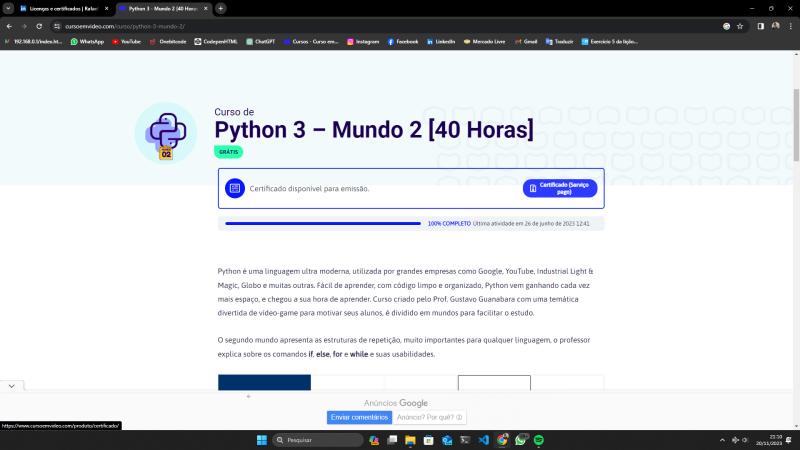
Task: Click the course progress bar
Action: 323,223
